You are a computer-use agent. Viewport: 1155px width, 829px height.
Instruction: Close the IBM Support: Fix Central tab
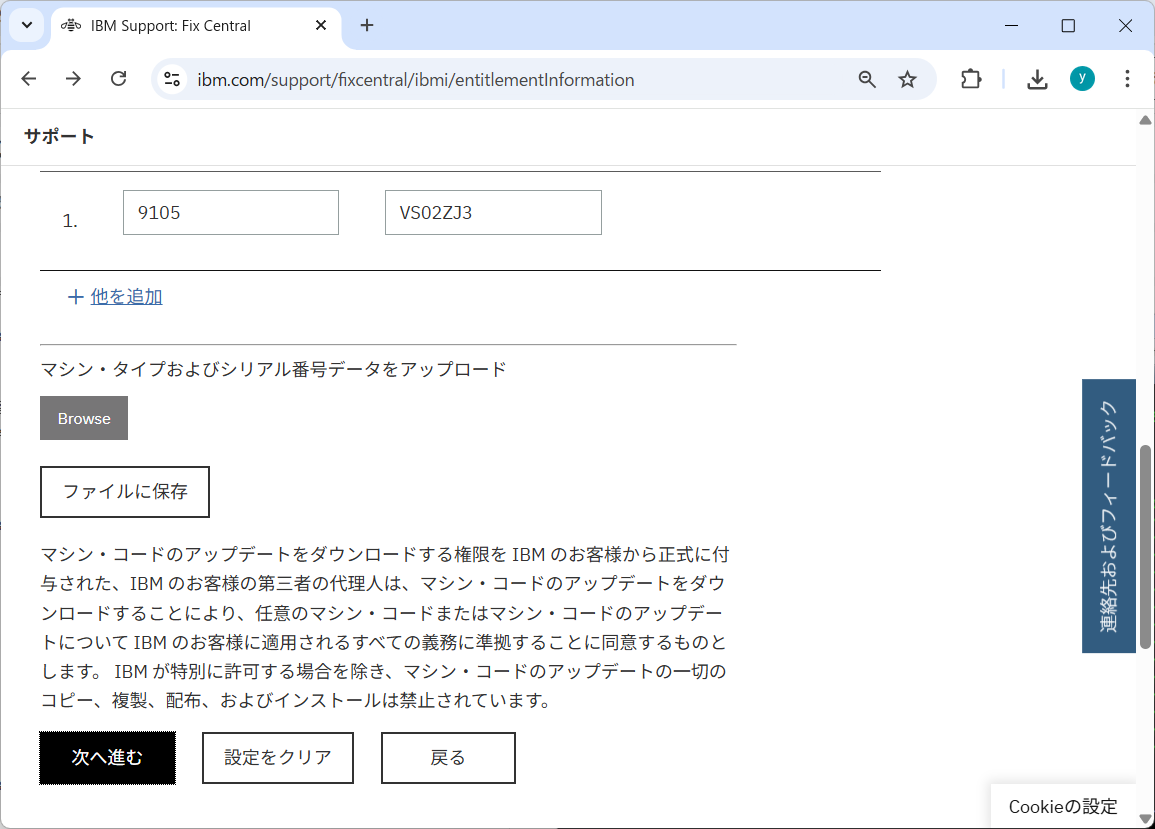tap(320, 25)
